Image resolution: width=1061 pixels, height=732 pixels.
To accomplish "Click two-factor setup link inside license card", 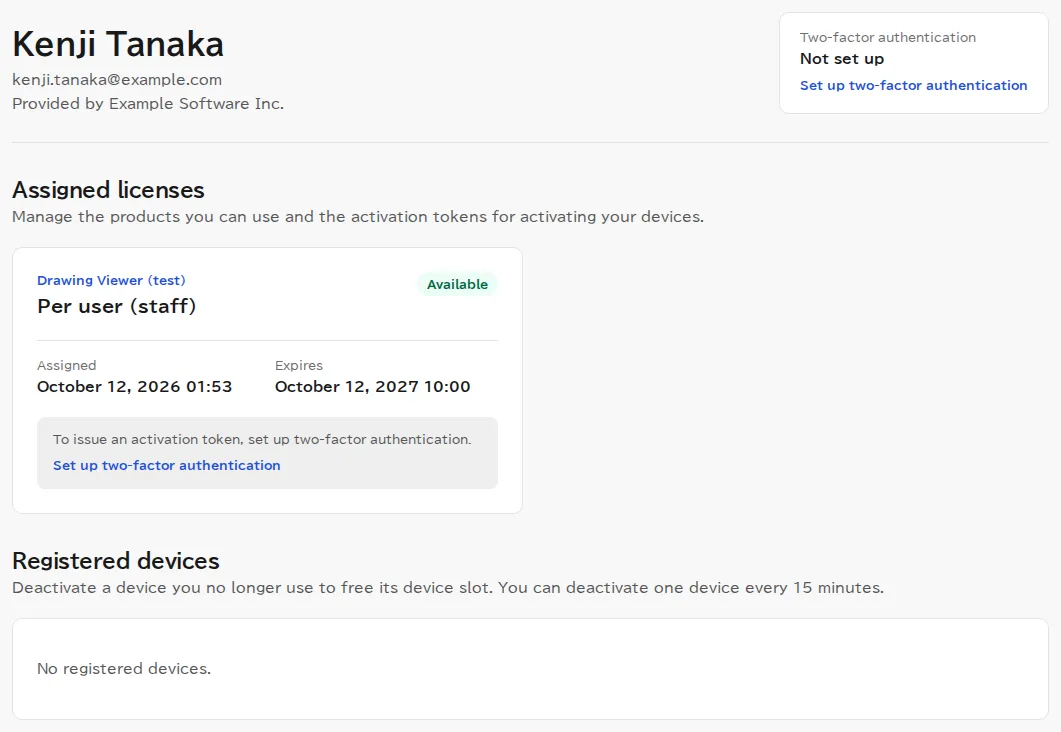I will pyautogui.click(x=166, y=465).
